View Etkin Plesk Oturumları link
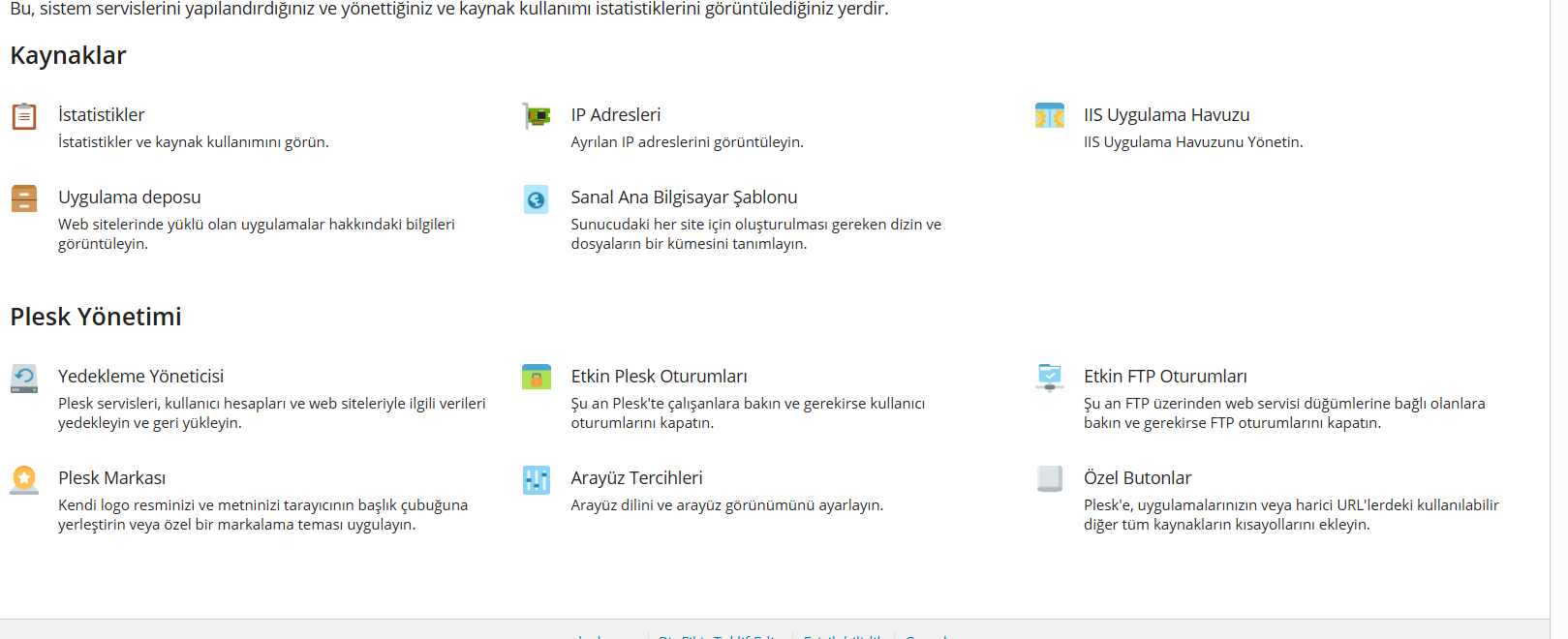The image size is (1568, 639). (659, 377)
